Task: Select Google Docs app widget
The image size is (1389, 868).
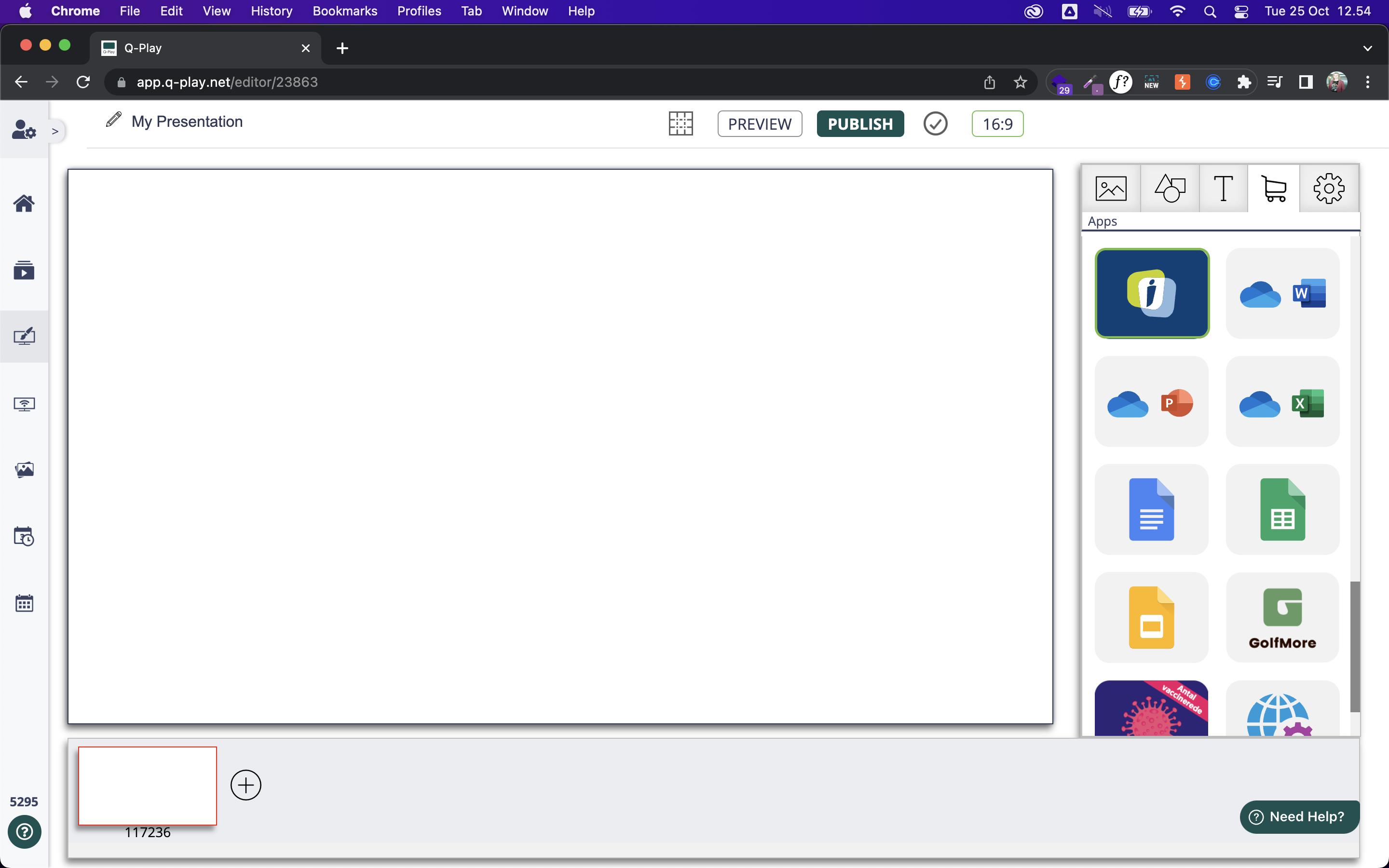Action: (1152, 510)
